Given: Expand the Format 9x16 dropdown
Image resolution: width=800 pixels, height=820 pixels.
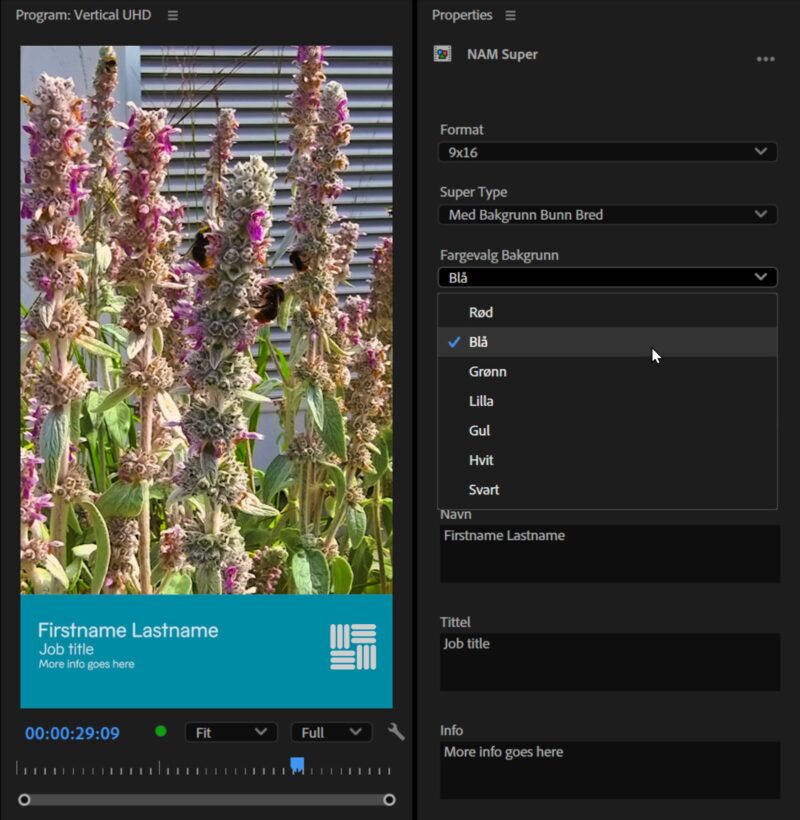Looking at the screenshot, I should [607, 152].
